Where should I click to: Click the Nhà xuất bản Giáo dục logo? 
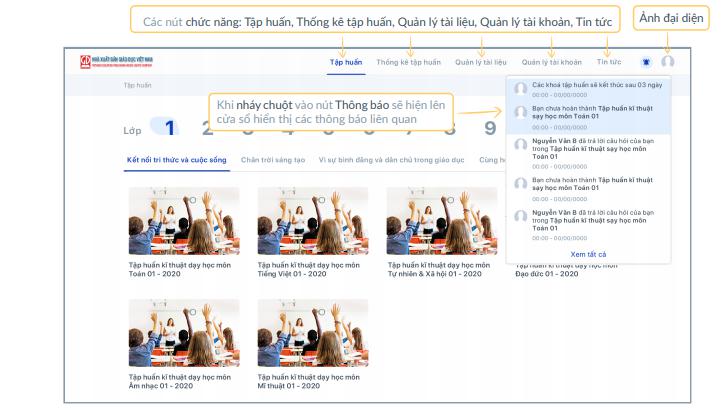116,62
